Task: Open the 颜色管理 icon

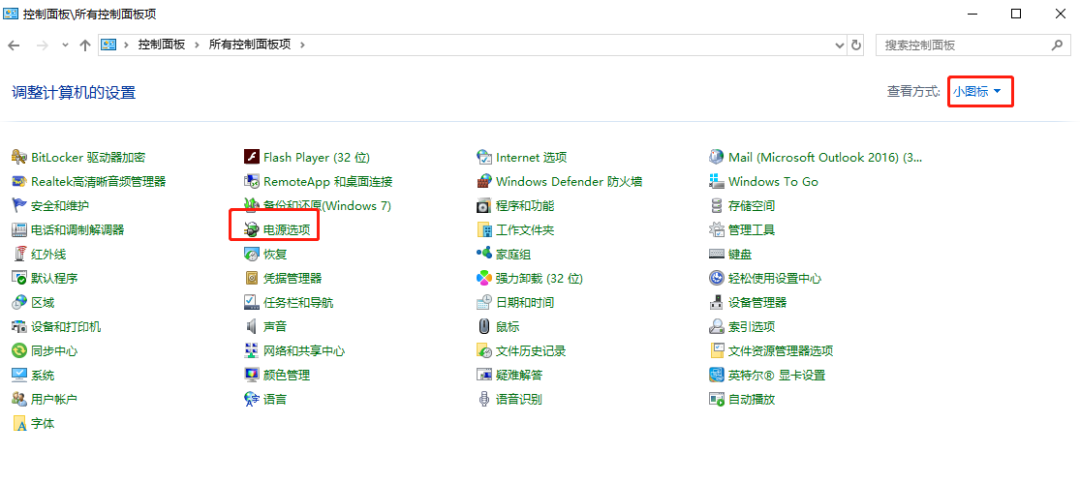Action: (x=251, y=375)
